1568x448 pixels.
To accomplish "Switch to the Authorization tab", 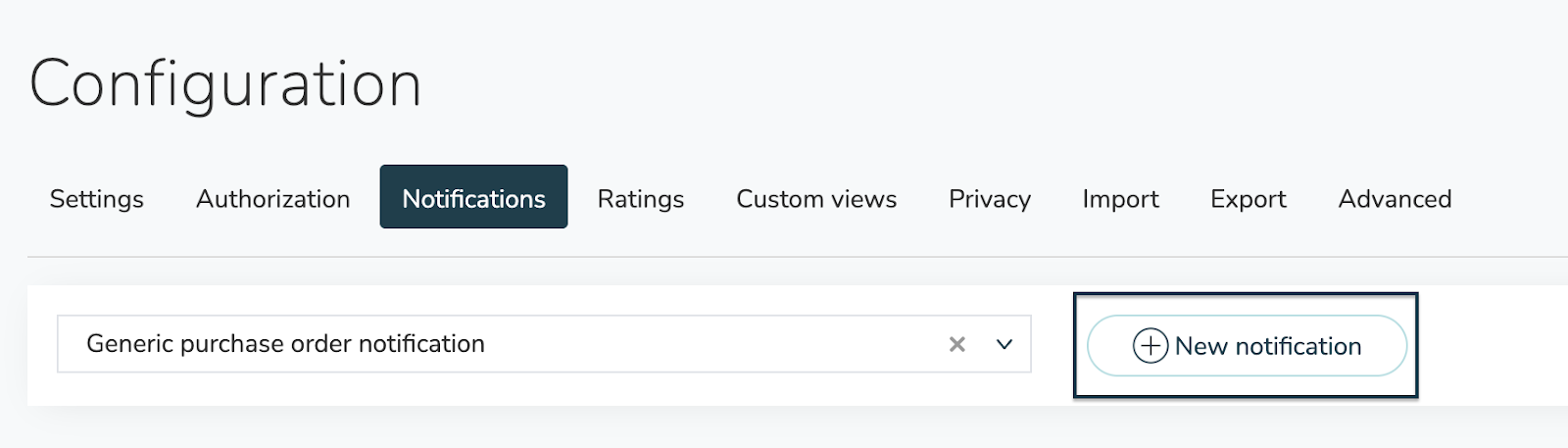I will [x=272, y=199].
